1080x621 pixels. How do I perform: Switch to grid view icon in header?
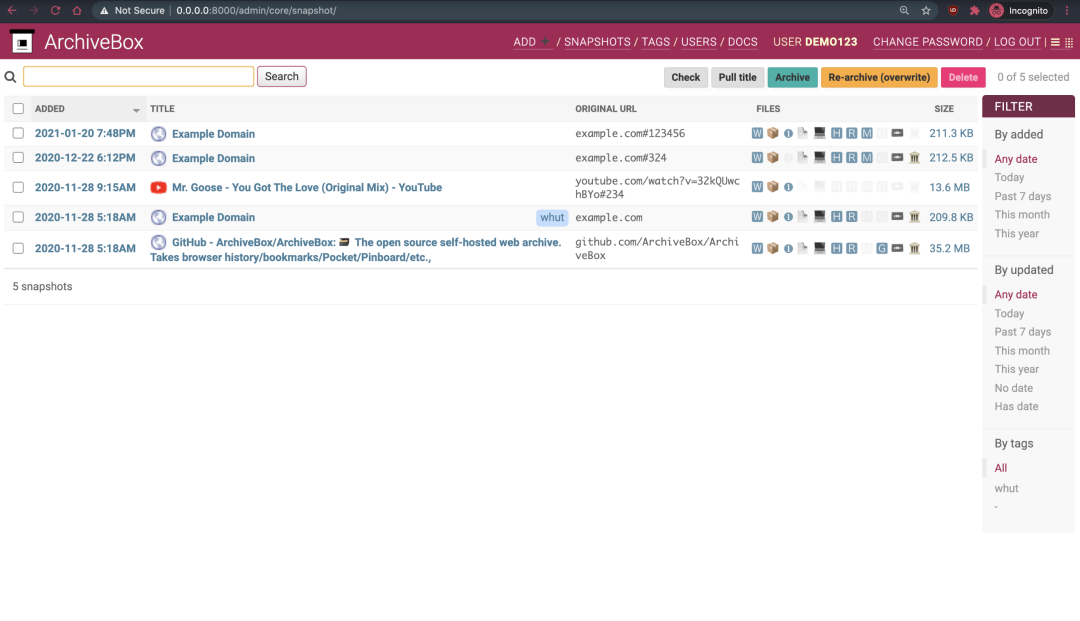tap(1069, 43)
